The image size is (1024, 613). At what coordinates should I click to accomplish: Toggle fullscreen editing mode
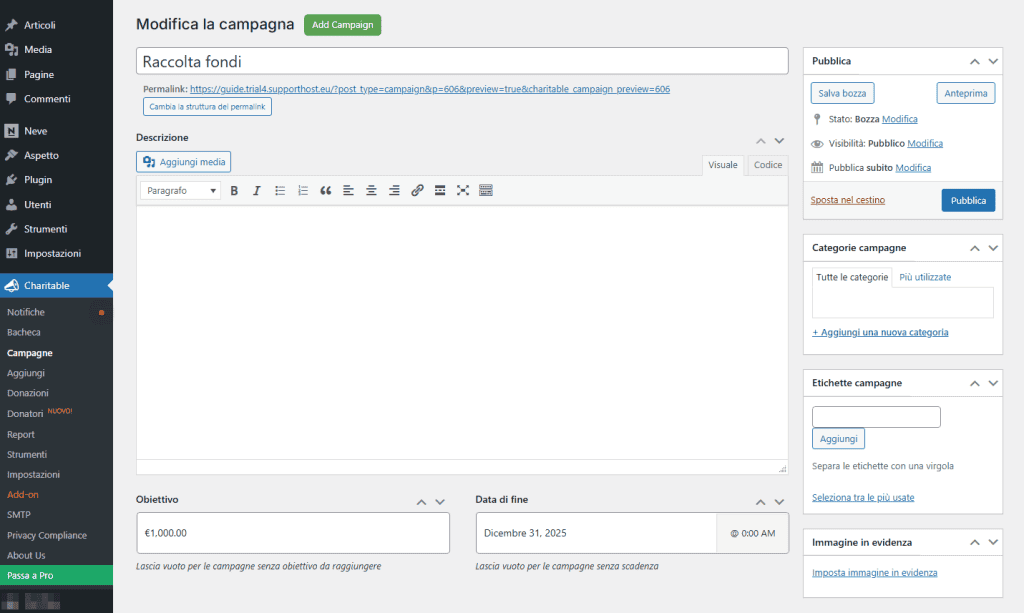click(x=462, y=190)
